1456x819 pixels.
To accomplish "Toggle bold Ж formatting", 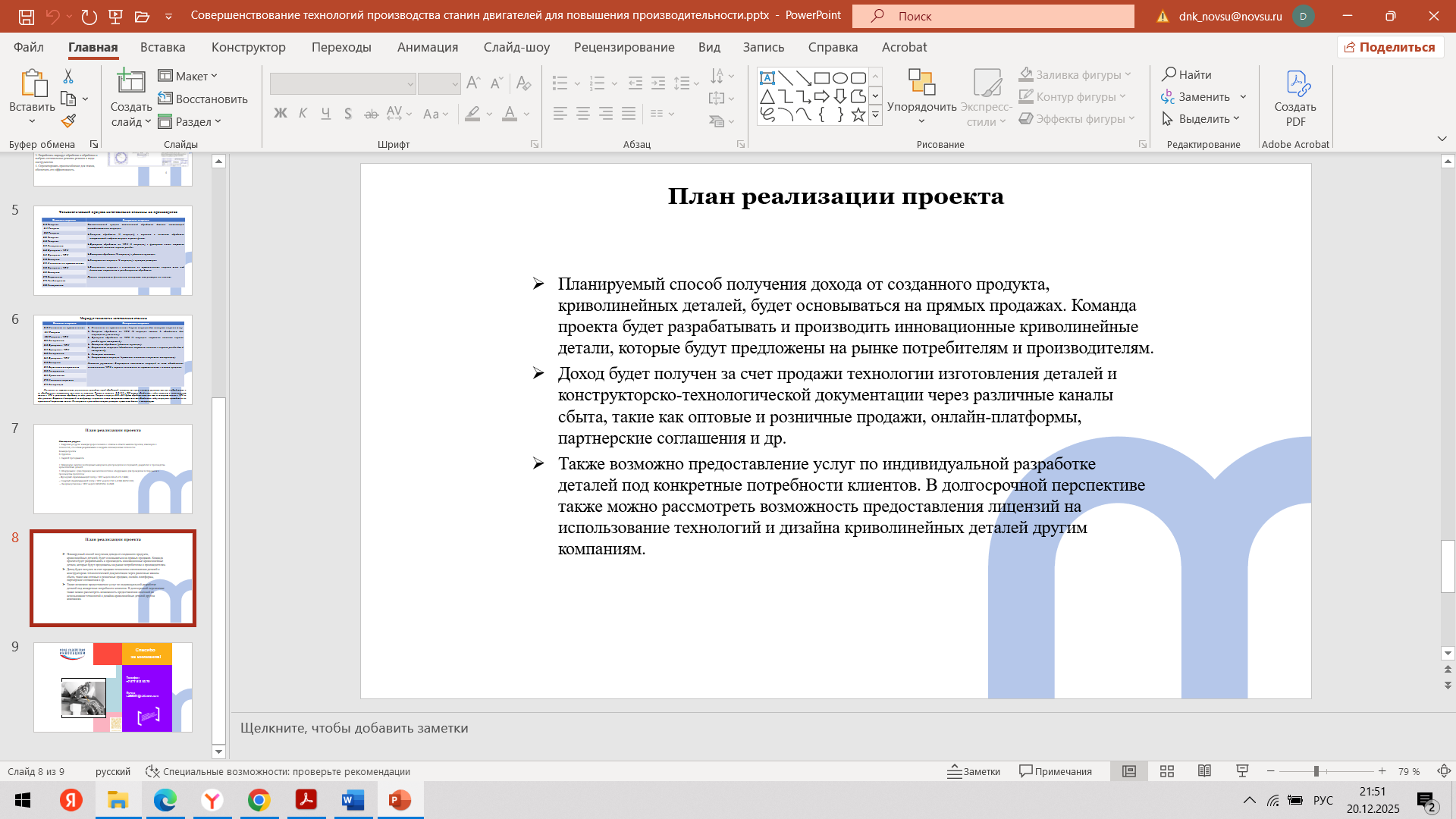I will (281, 114).
